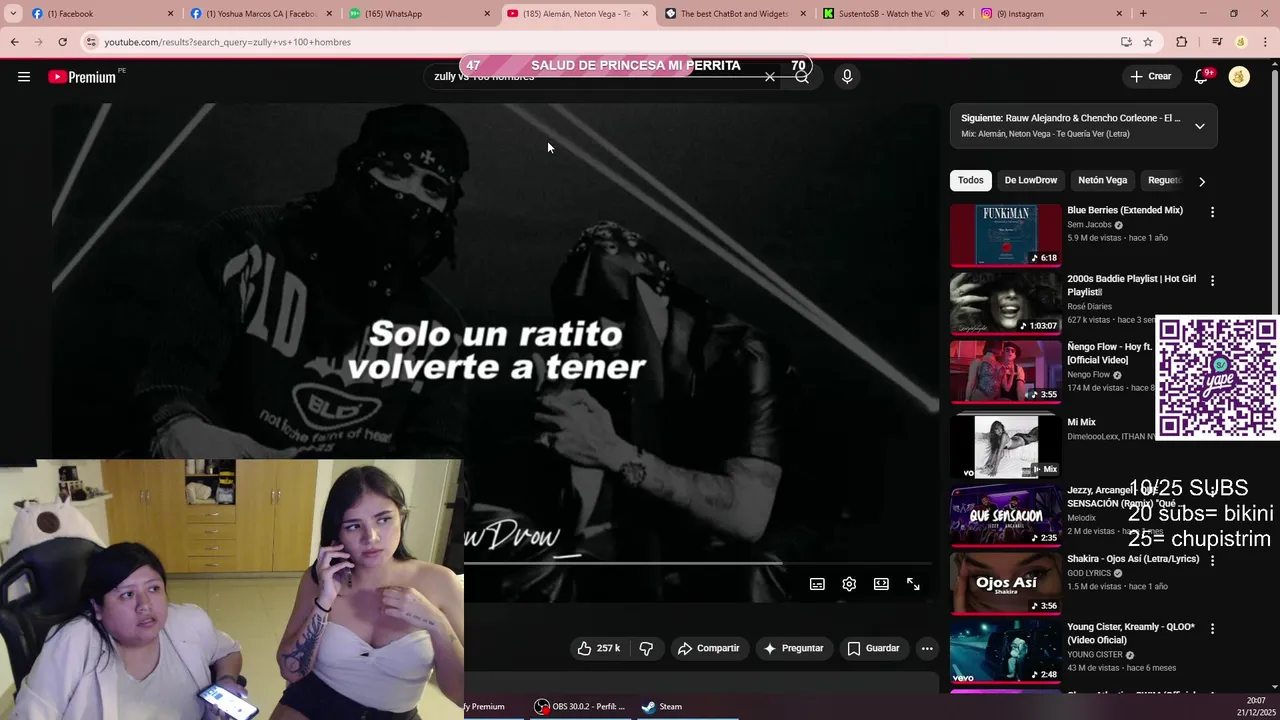This screenshot has width=1280, height=720.
Task: Like the video with 257 k likes
Action: tap(598, 648)
